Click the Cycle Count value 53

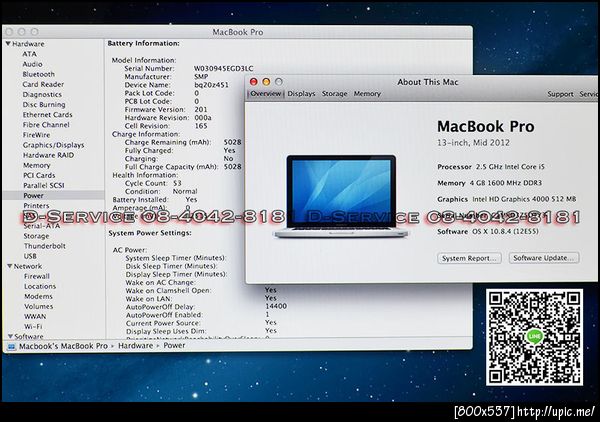[x=177, y=183]
